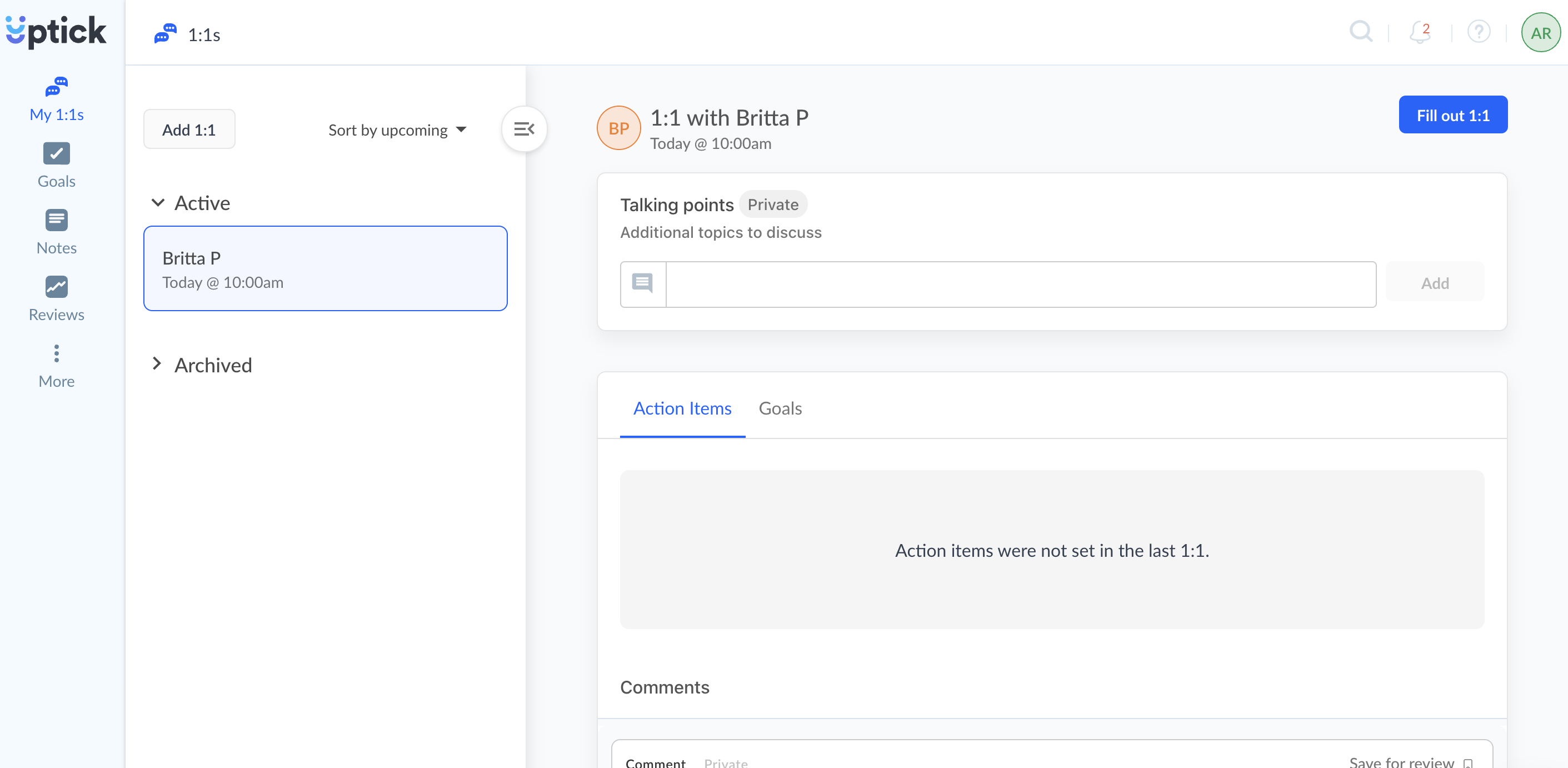Open the More three-dots menu
Image resolution: width=1568 pixels, height=768 pixels.
pyautogui.click(x=57, y=354)
